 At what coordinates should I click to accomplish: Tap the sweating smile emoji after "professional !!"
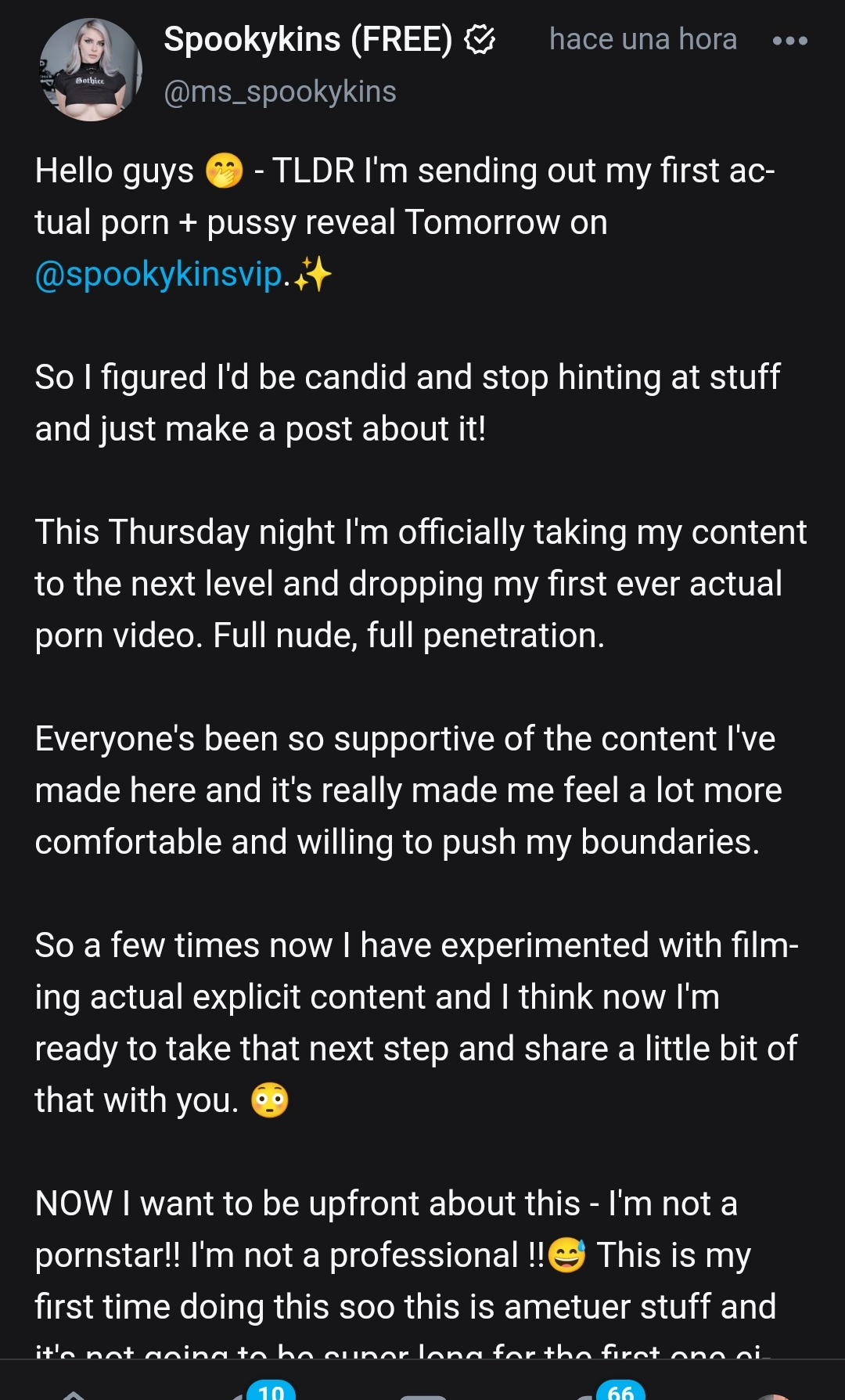[x=566, y=1255]
